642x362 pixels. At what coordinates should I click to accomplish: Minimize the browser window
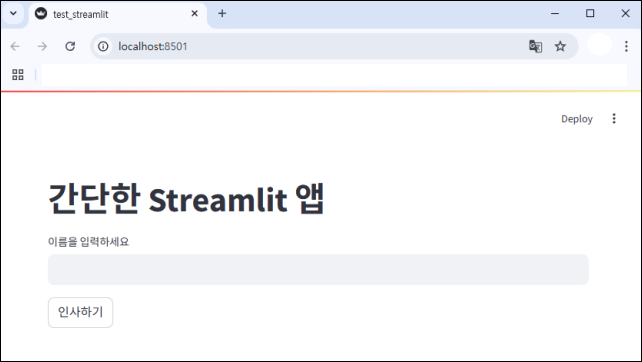pos(555,14)
